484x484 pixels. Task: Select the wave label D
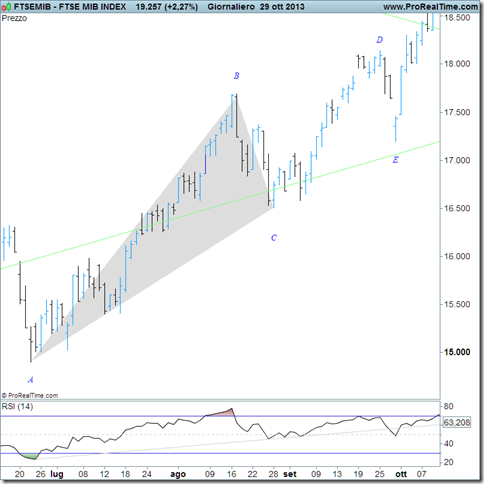(x=380, y=40)
